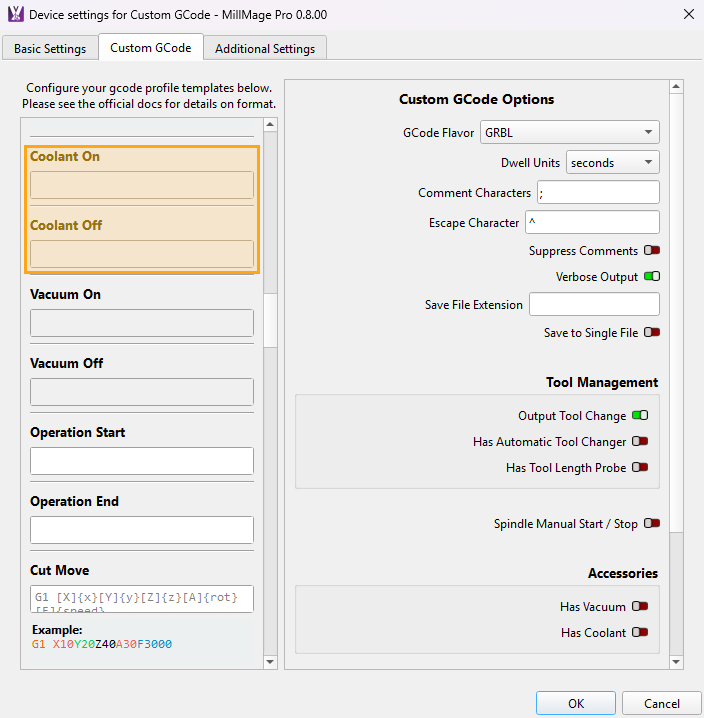The image size is (704, 718).
Task: Disable Verbose Output toggle
Action: 652,277
